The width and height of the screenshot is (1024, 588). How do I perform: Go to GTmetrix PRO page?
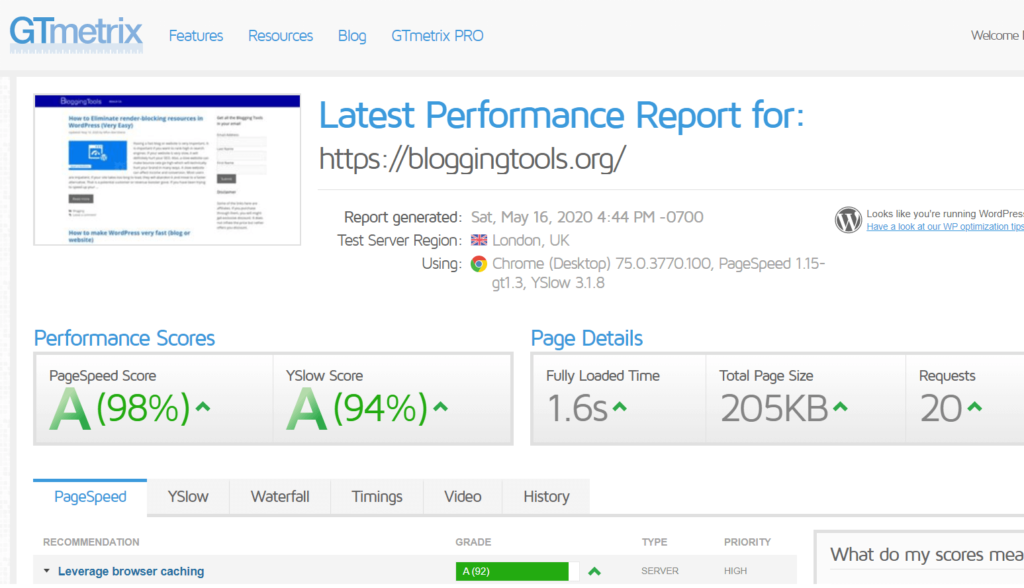coord(437,36)
